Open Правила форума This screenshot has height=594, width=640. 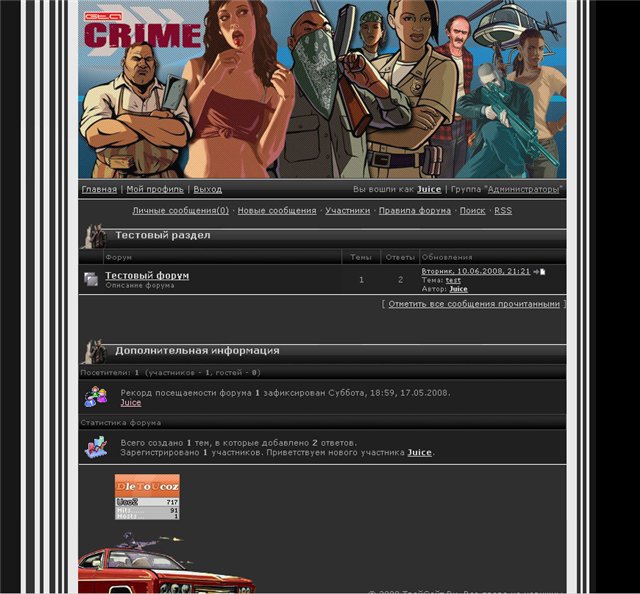(415, 211)
